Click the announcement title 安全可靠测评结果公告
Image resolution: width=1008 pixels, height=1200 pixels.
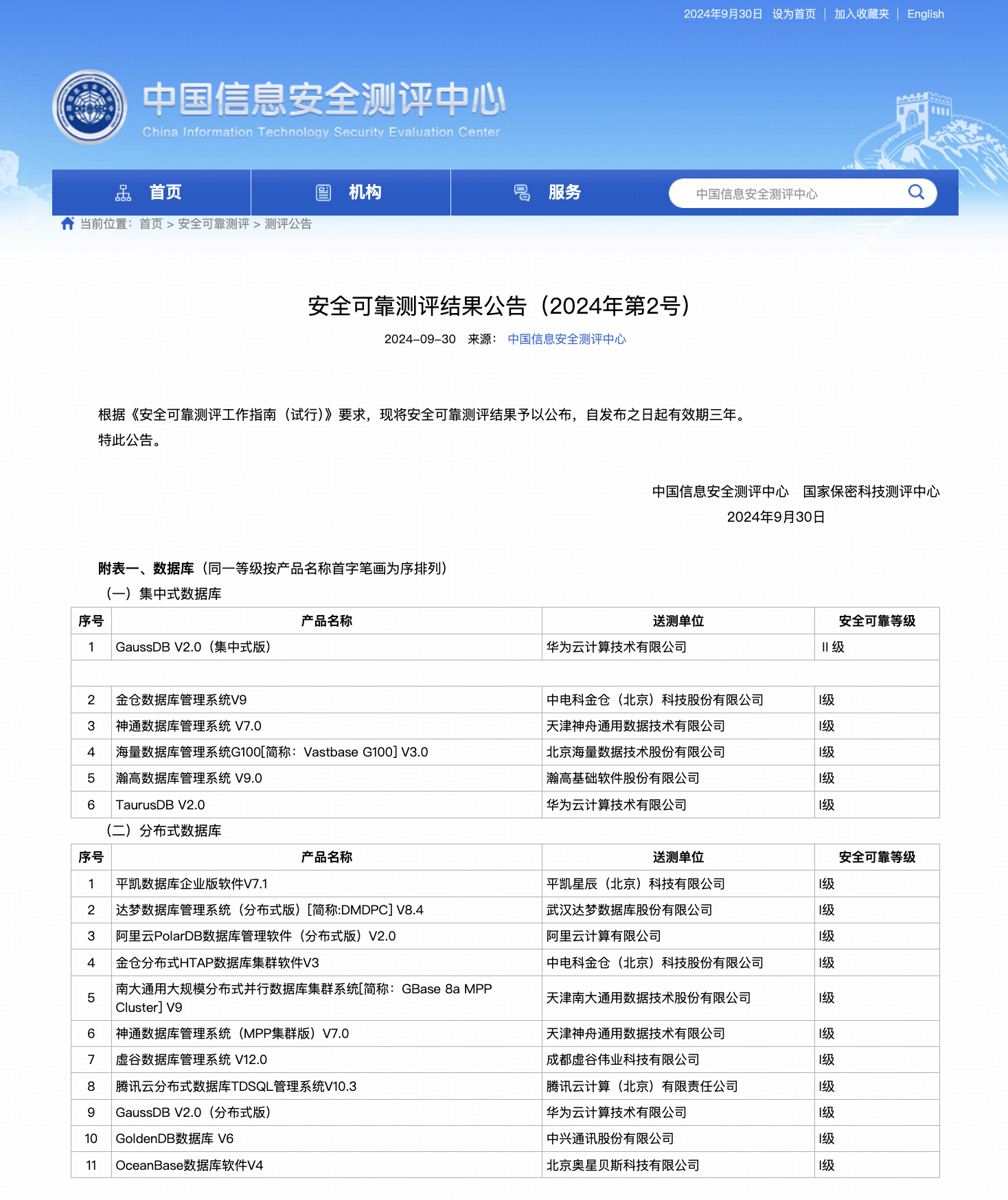[x=499, y=305]
